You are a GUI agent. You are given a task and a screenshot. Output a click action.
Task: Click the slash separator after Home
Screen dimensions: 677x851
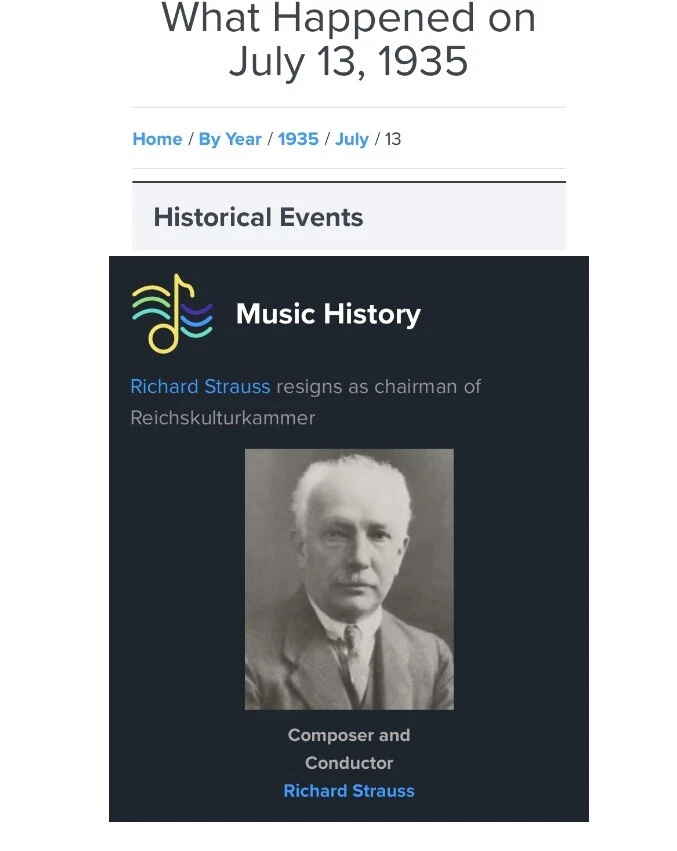[190, 139]
